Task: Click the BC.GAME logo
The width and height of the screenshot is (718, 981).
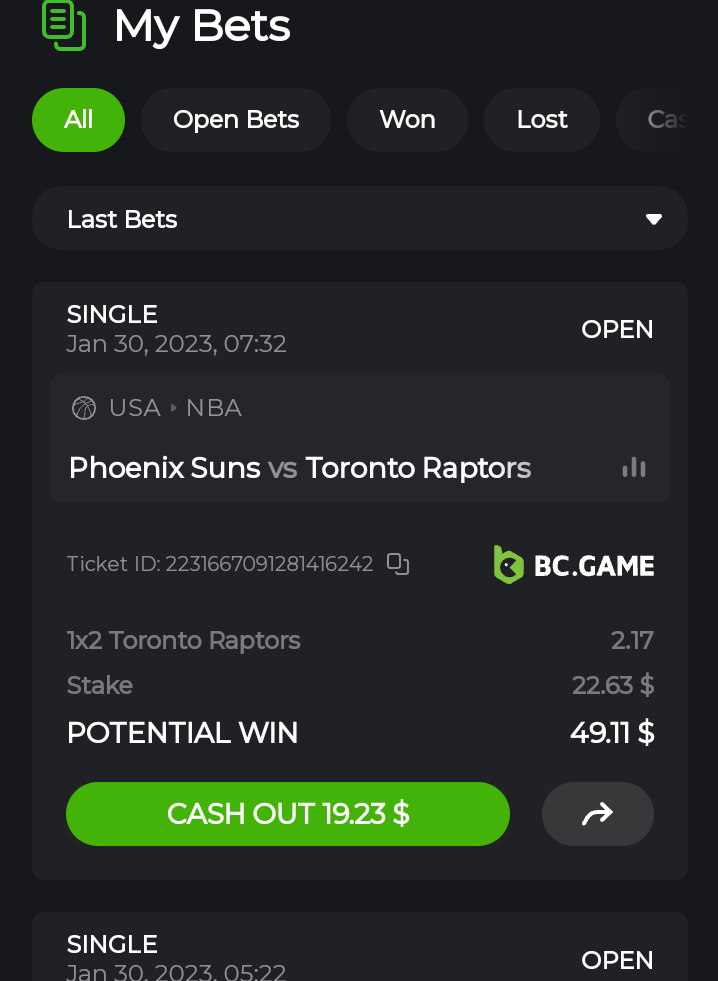Action: tap(574, 565)
